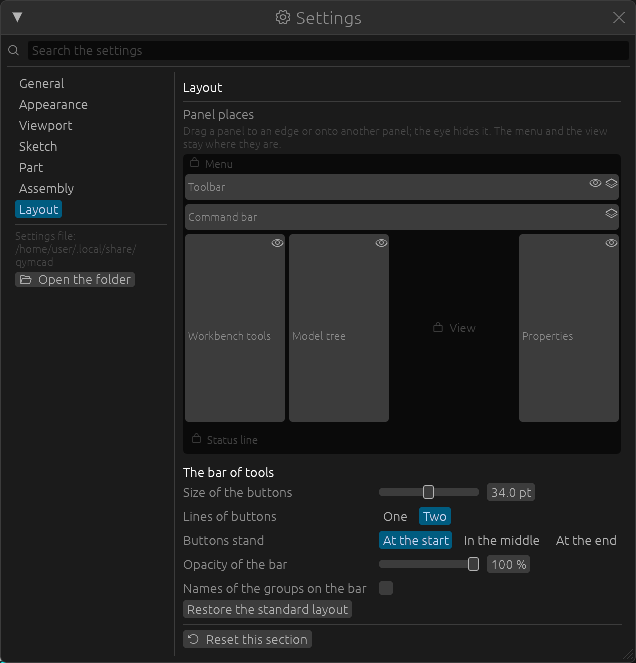Click Open the folder button
The height and width of the screenshot is (663, 636).
[x=75, y=279]
